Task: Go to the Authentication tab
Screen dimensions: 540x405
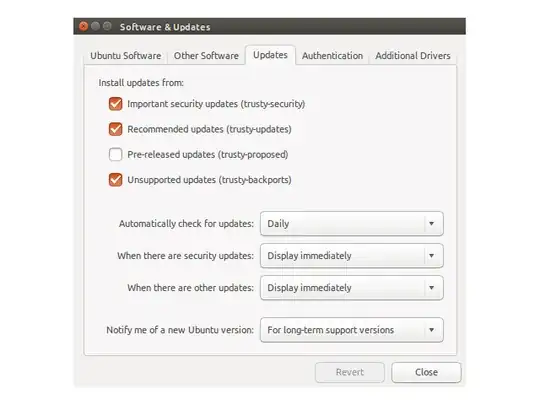Action: (x=332, y=55)
